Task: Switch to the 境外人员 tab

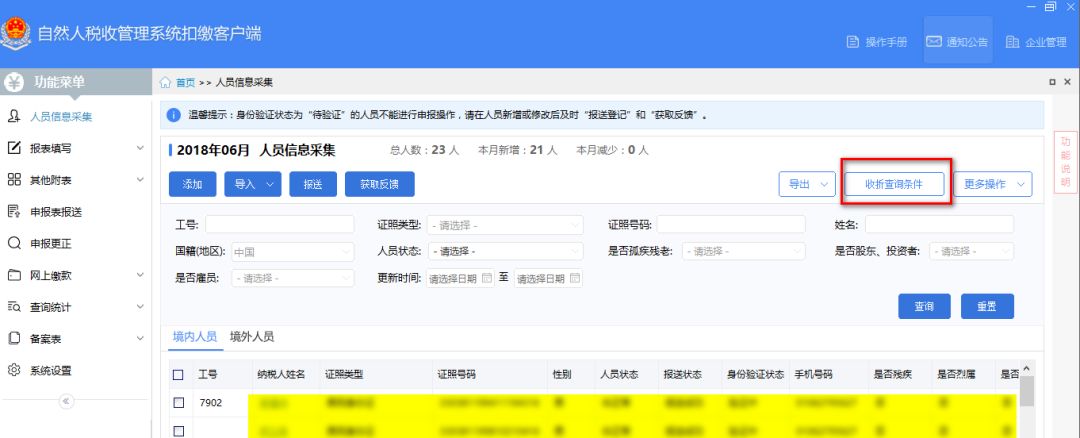Action: click(x=252, y=337)
